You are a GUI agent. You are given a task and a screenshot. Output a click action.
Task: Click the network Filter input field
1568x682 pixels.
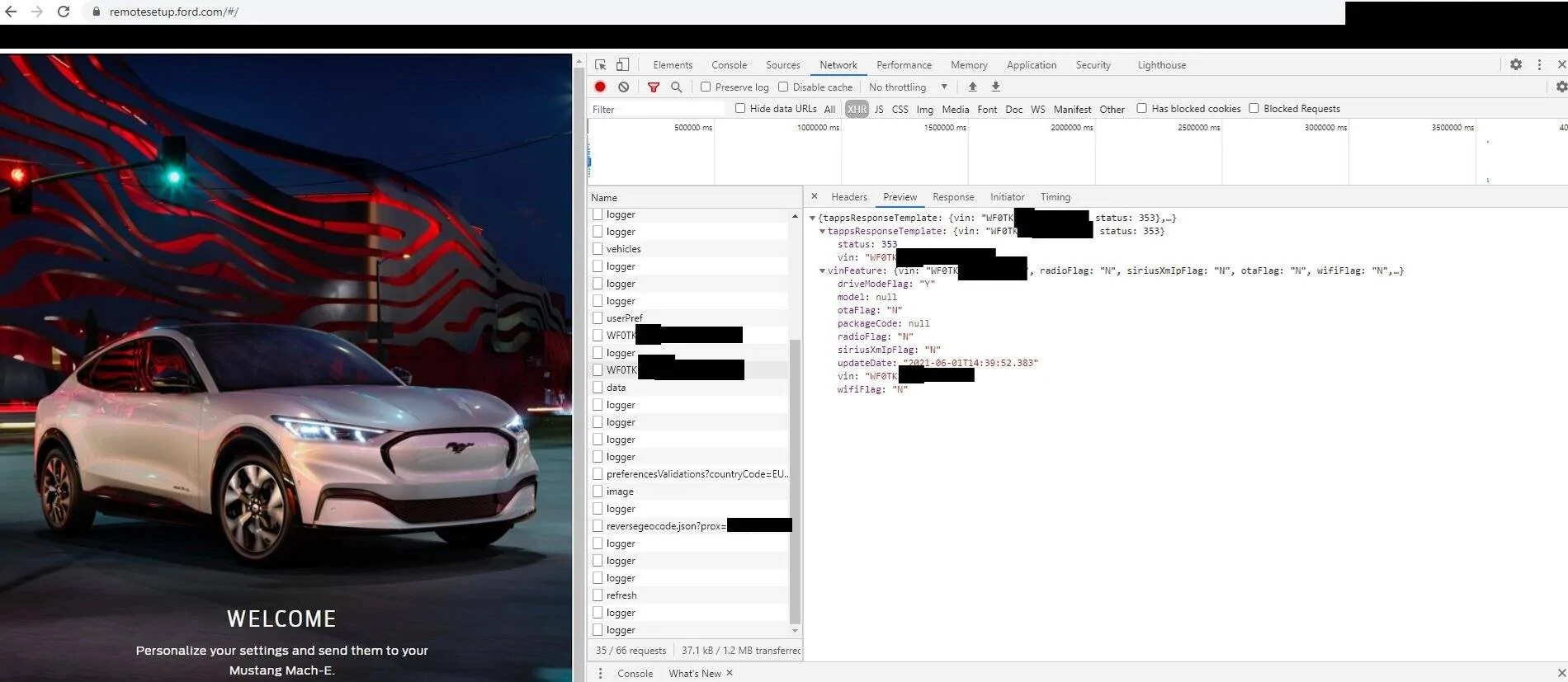click(656, 109)
